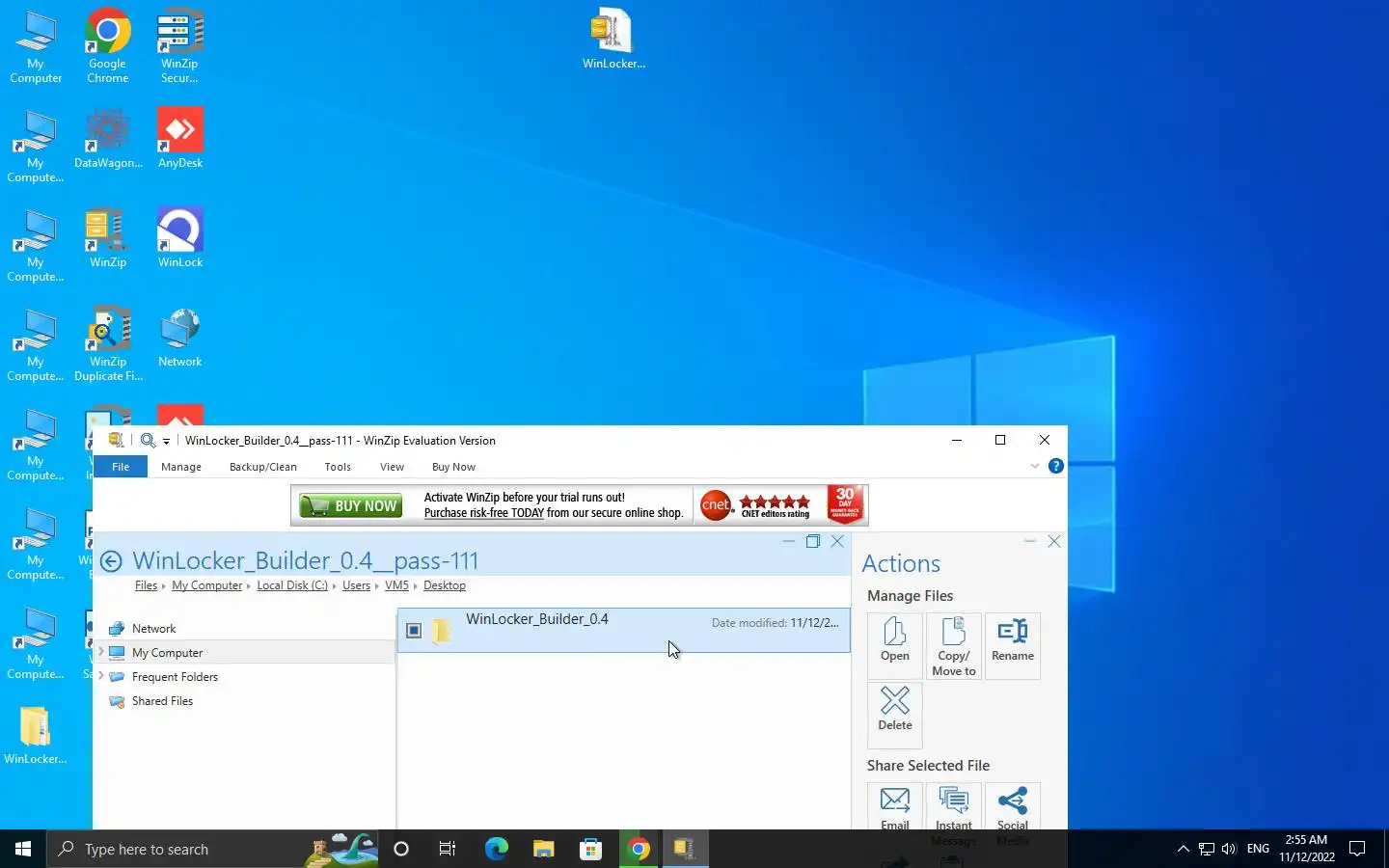Screen dimensions: 1389x868
Task: Click the green BUY NOW button
Action: pyautogui.click(x=350, y=505)
